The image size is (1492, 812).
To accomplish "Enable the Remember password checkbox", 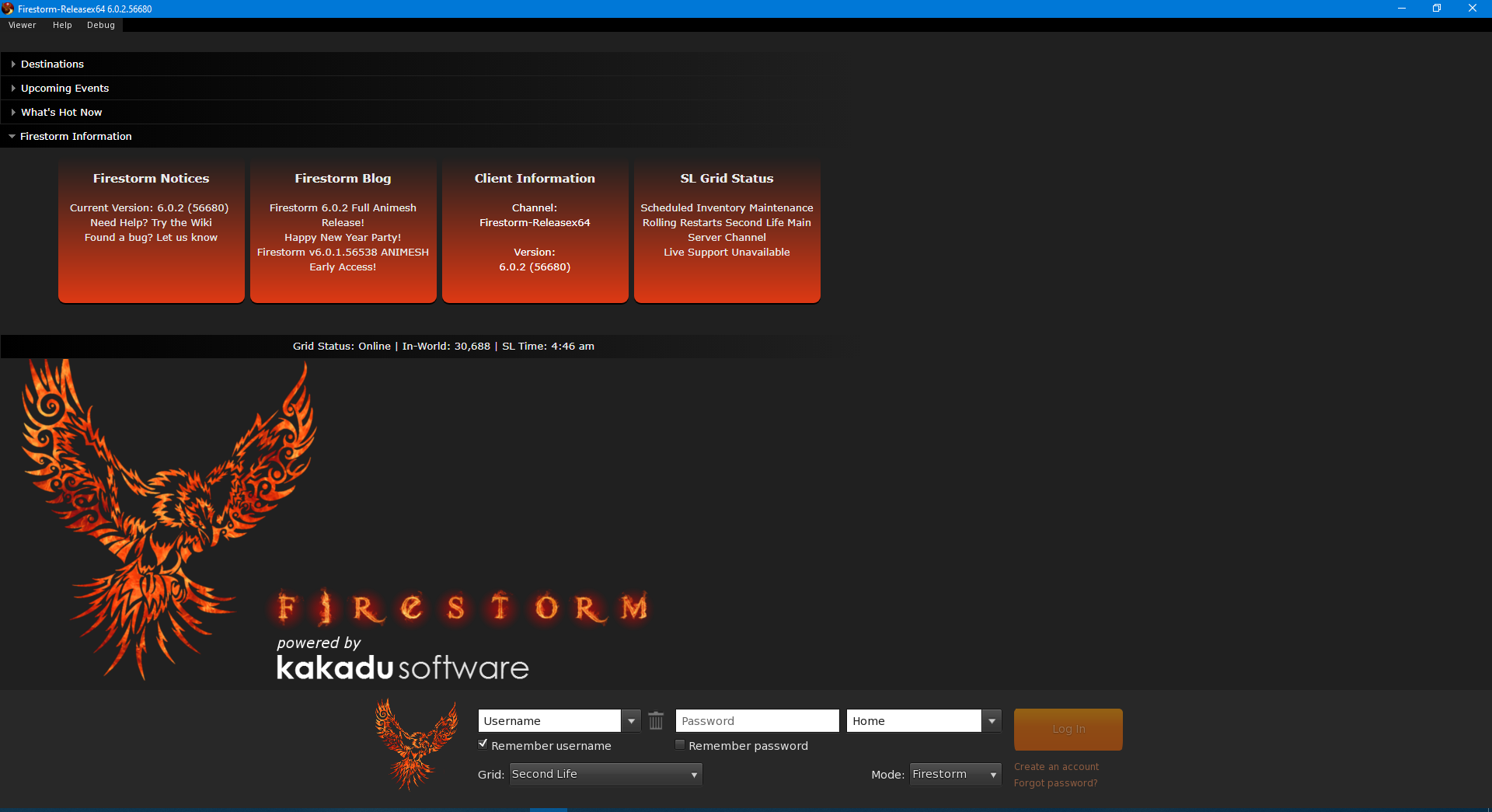I will point(680,744).
